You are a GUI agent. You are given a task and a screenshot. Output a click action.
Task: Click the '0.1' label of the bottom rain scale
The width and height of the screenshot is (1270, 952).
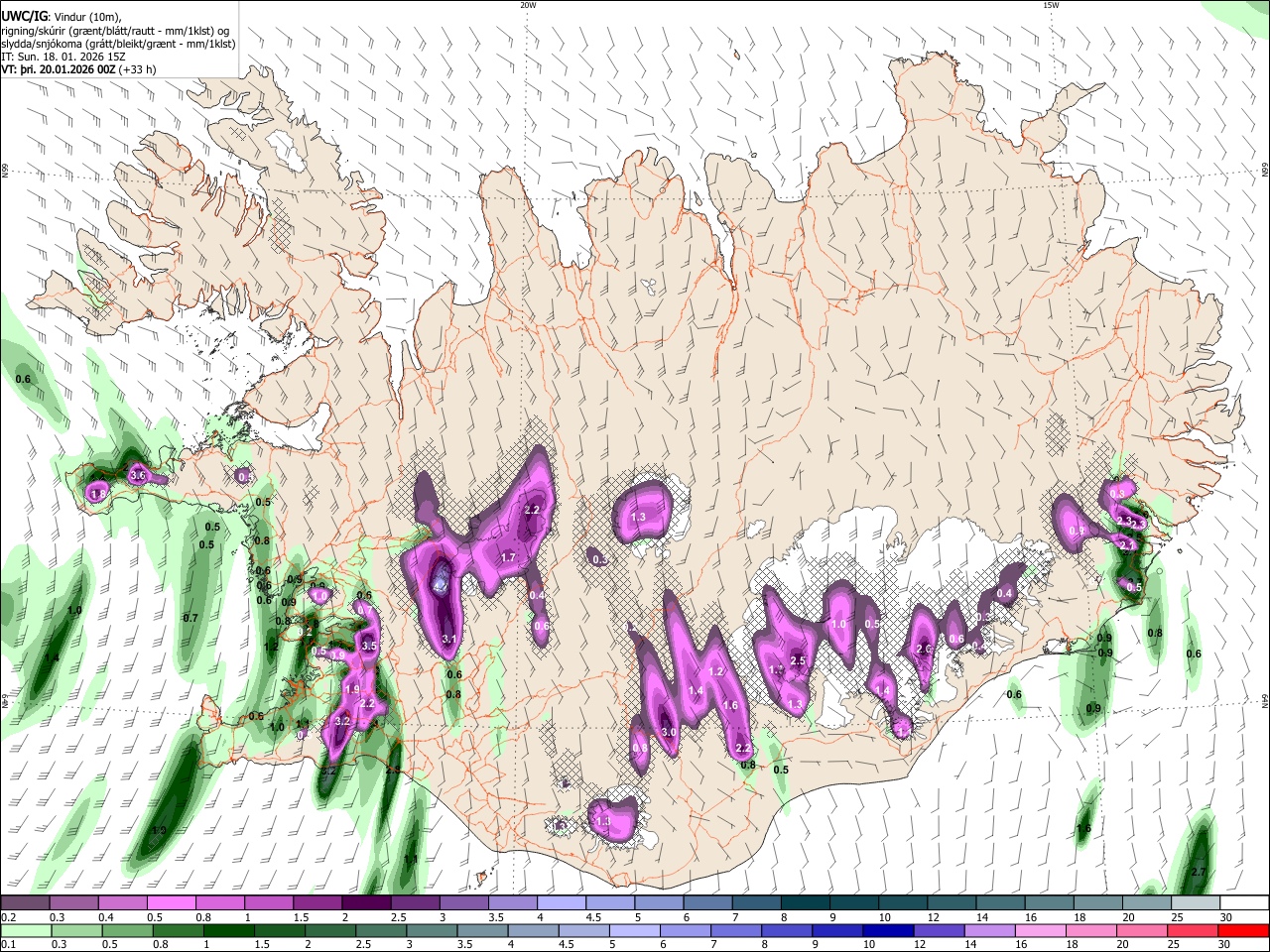[x=9, y=944]
